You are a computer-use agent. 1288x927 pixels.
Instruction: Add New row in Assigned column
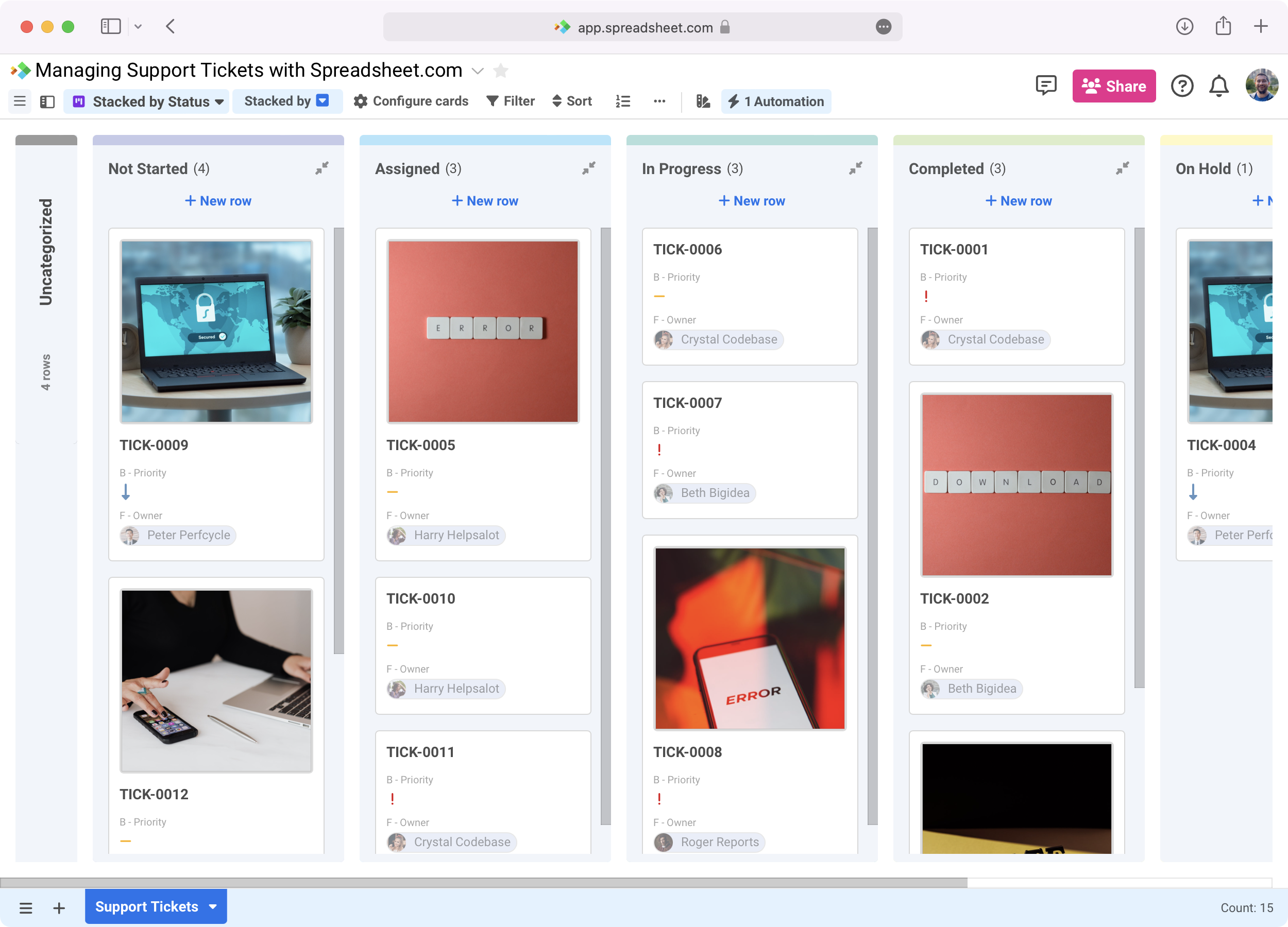[485, 201]
